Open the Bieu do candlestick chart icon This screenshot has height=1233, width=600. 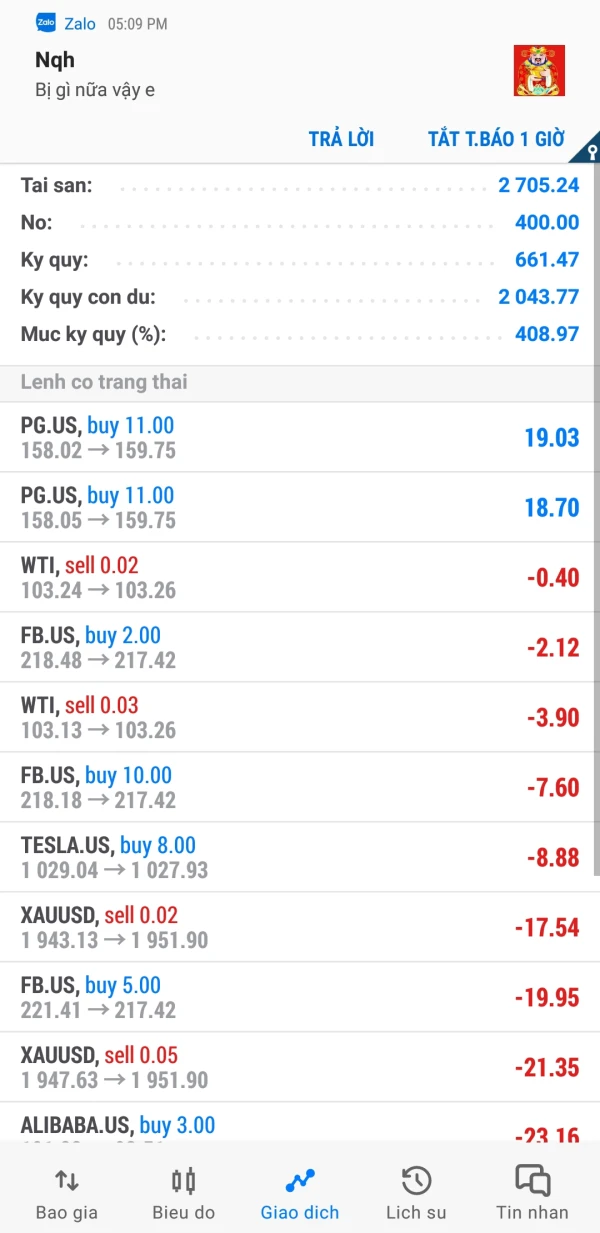click(183, 1181)
